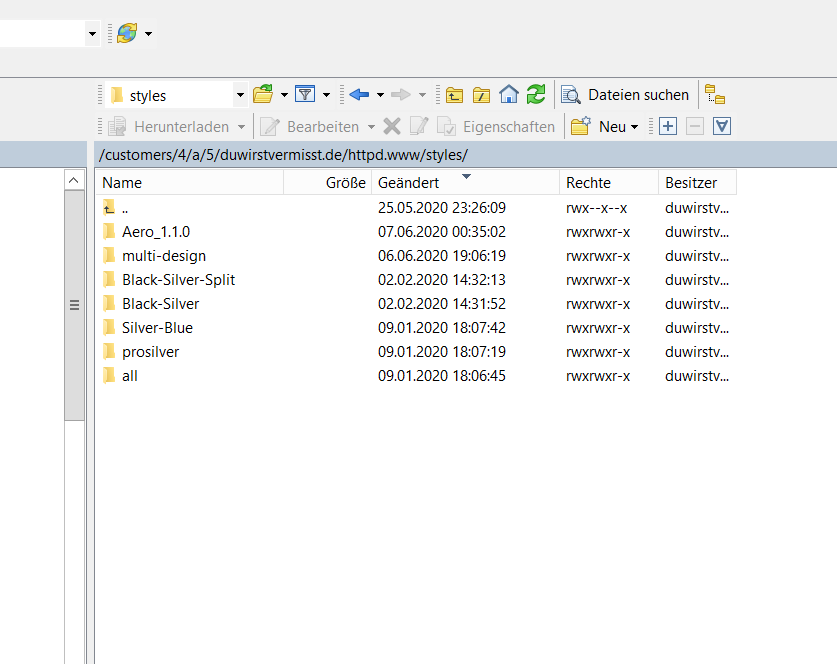Screen dimensions: 837x664
Task: Click the multi-design folder icon
Action: point(109,255)
